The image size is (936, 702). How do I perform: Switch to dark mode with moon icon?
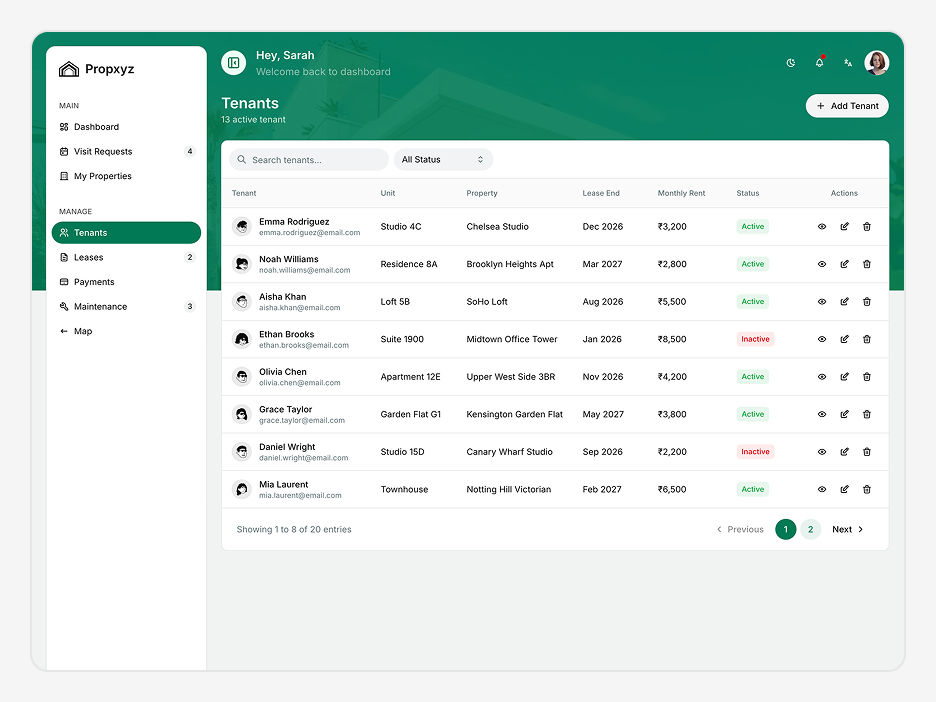coord(791,63)
